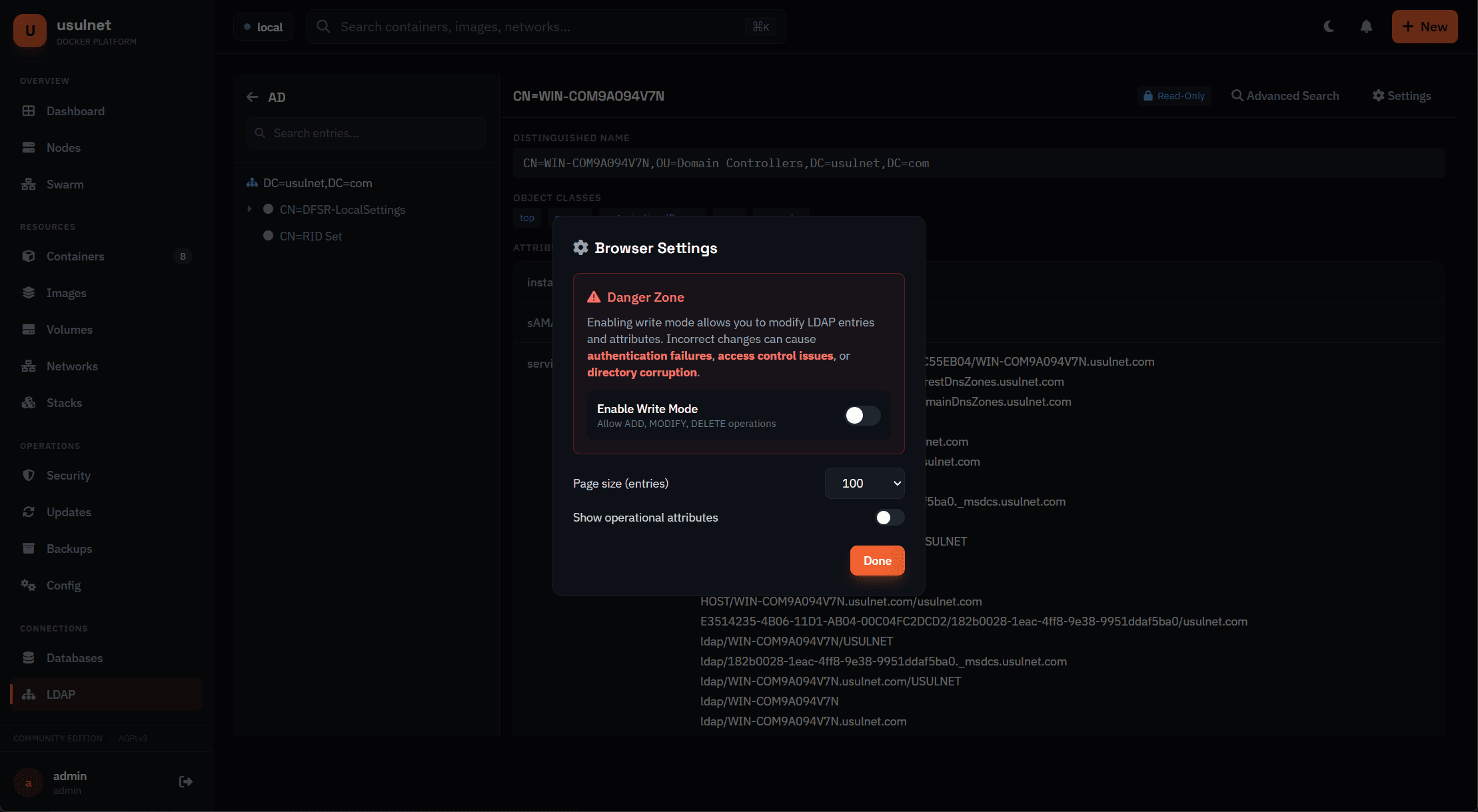Open Advanced Search
Image resolution: width=1478 pixels, height=812 pixels.
click(x=1286, y=95)
